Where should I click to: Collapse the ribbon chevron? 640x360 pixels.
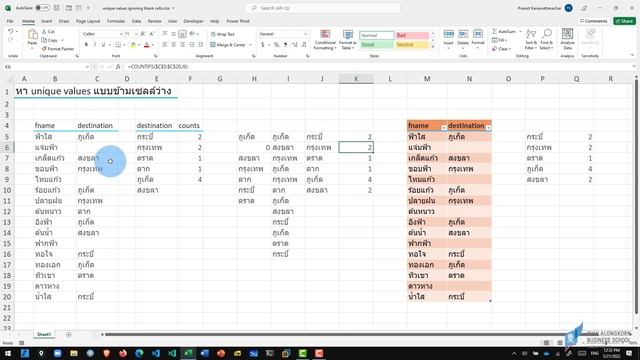[632, 56]
